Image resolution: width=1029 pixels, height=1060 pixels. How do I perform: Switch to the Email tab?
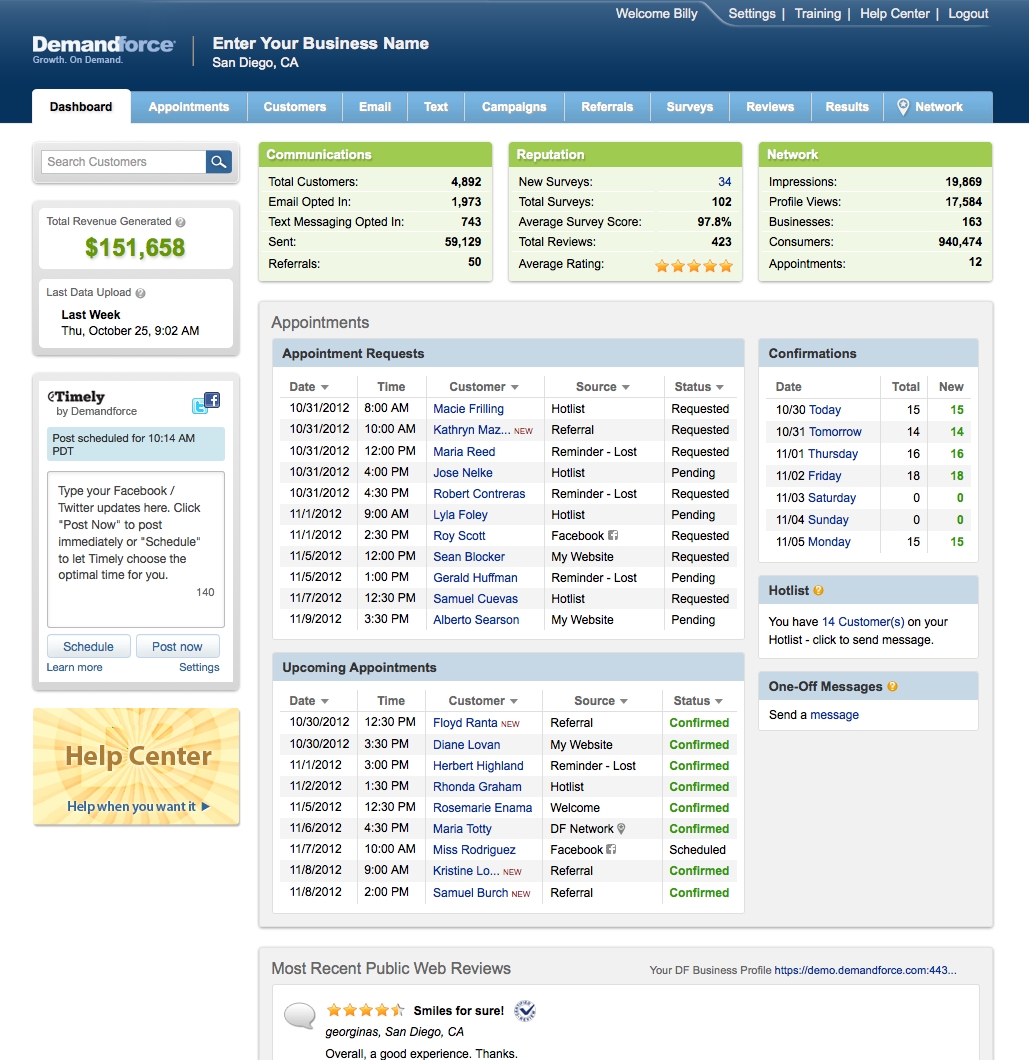375,107
